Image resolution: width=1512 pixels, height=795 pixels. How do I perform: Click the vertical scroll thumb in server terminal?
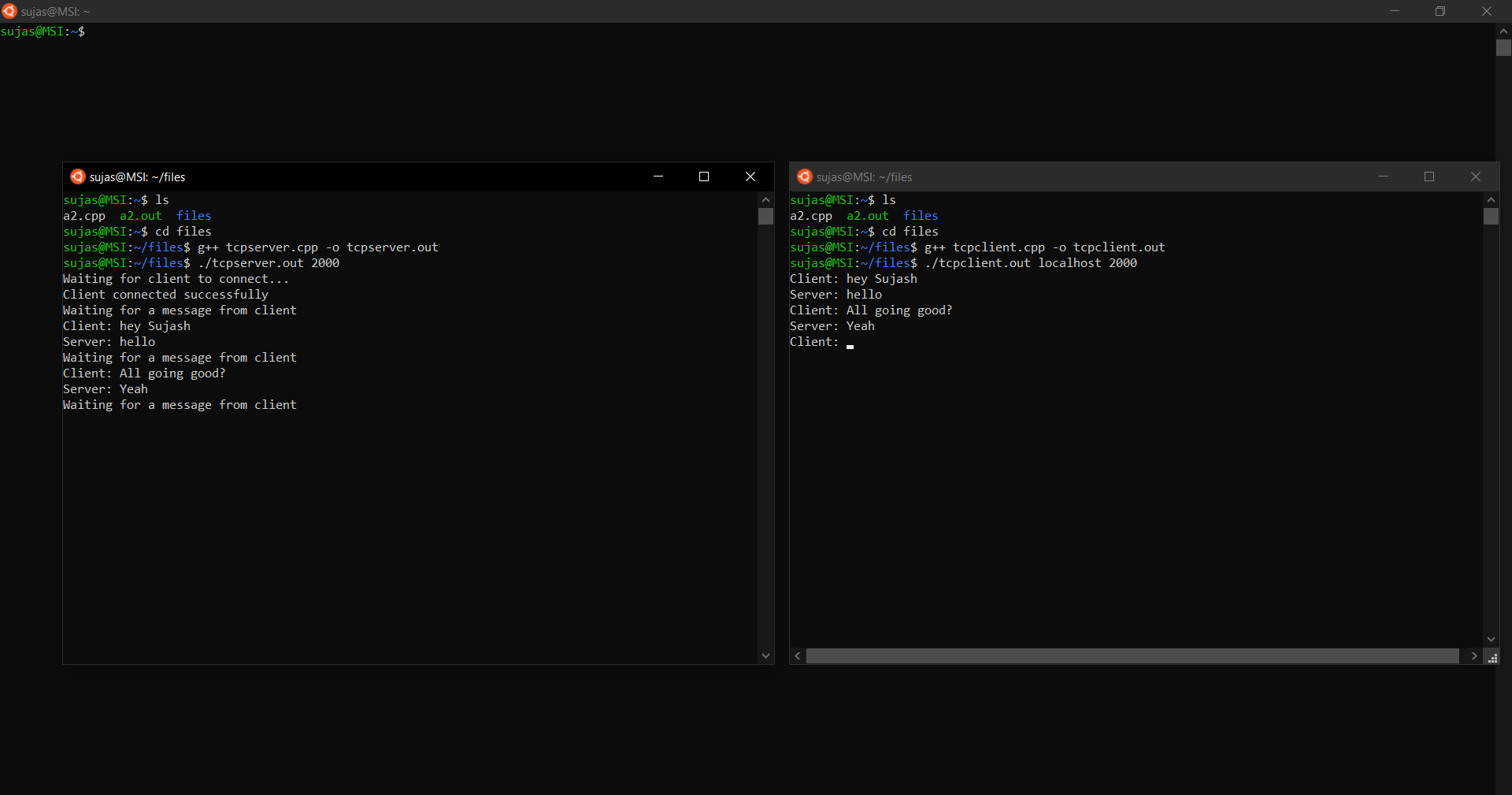(x=765, y=216)
